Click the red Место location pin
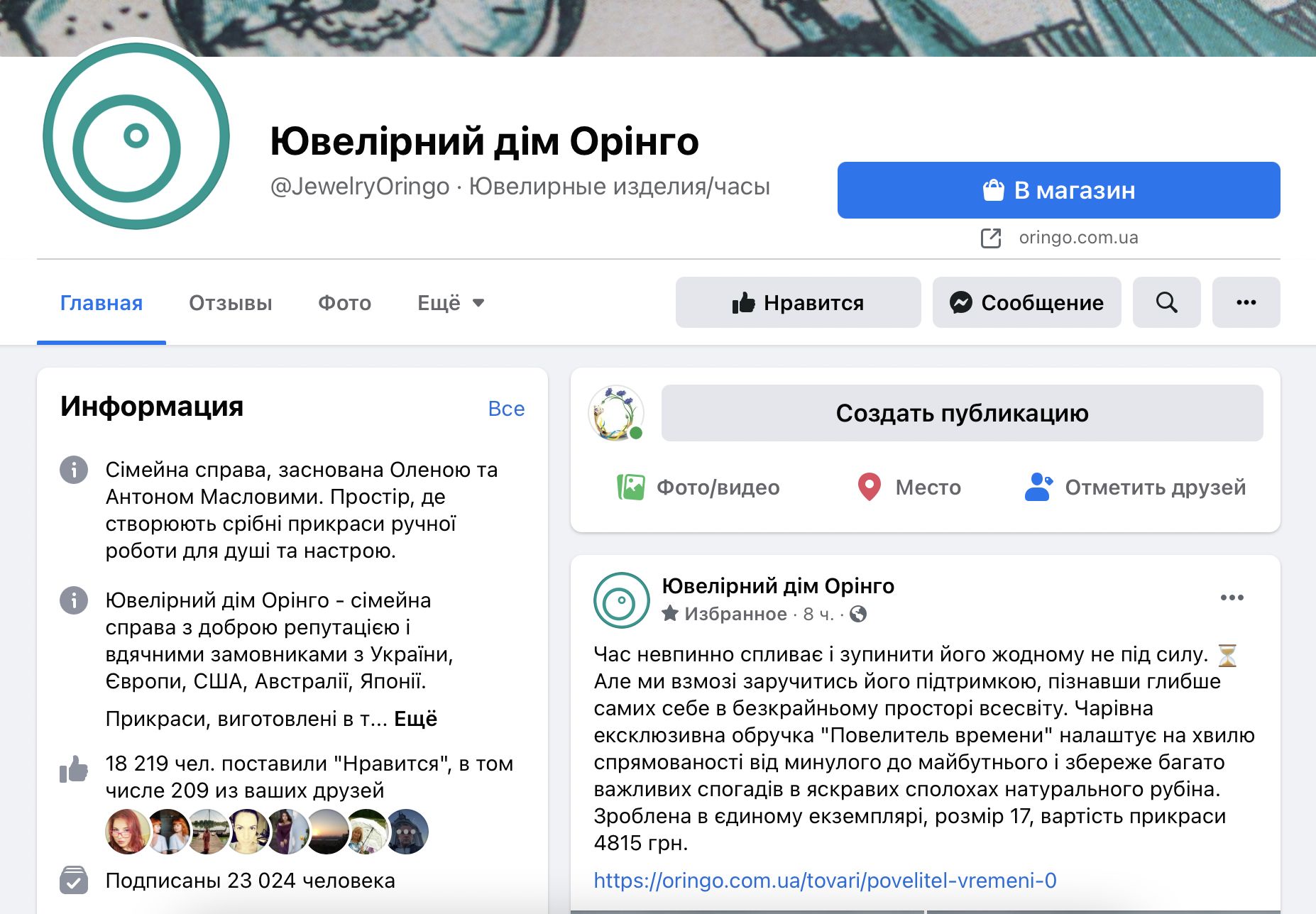This screenshot has width=1316, height=914. click(x=869, y=488)
